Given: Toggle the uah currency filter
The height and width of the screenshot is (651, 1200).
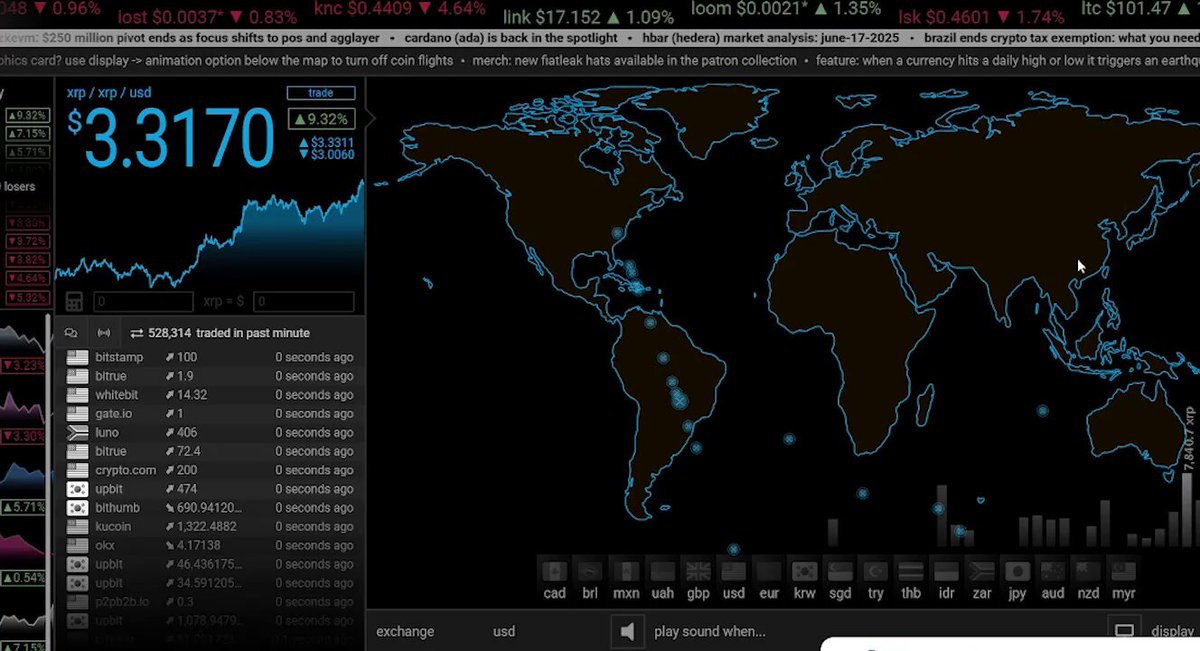Looking at the screenshot, I should (662, 580).
